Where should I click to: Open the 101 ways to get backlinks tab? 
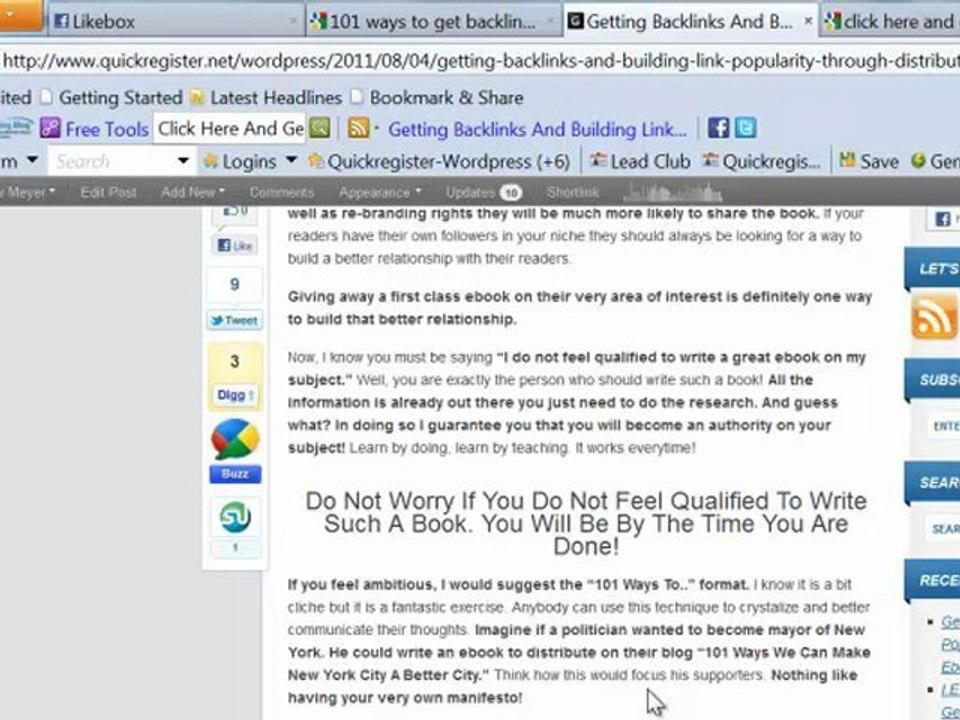pos(432,21)
